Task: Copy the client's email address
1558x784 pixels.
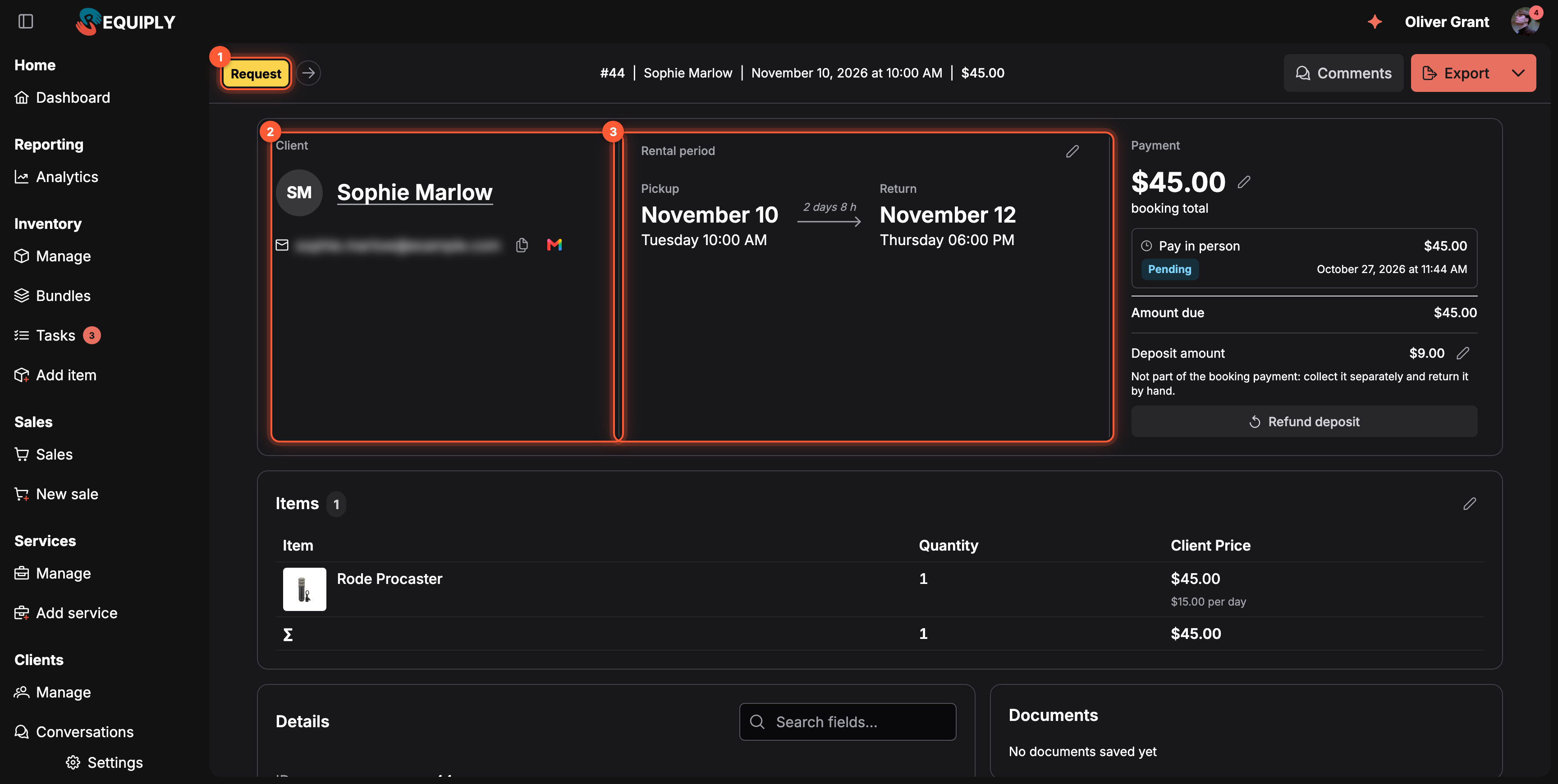Action: tap(522, 245)
